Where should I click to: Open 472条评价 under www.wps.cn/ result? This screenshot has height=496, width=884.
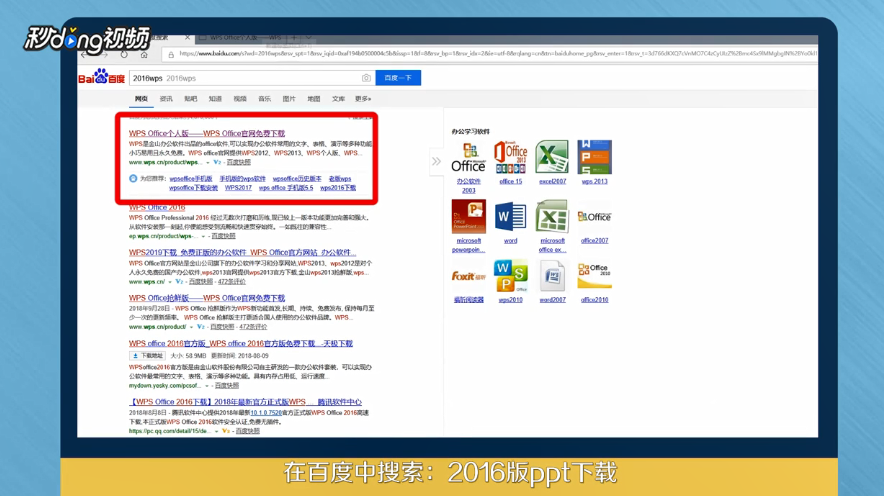pyautogui.click(x=232, y=281)
